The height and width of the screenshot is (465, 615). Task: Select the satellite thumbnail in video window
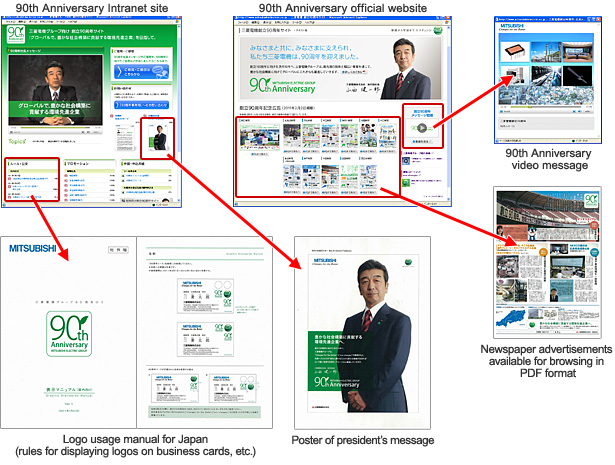[577, 75]
